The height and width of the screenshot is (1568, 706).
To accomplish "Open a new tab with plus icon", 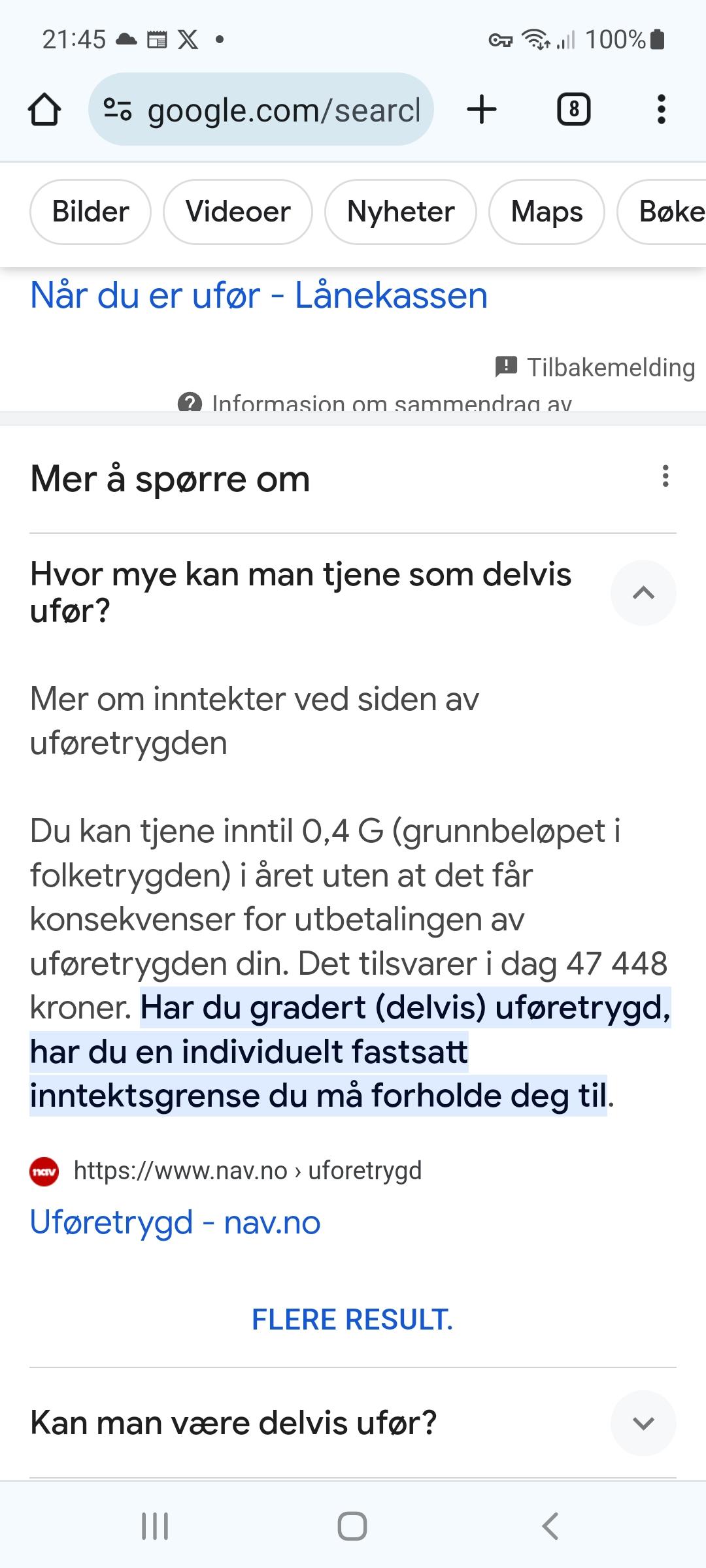I will (482, 109).
